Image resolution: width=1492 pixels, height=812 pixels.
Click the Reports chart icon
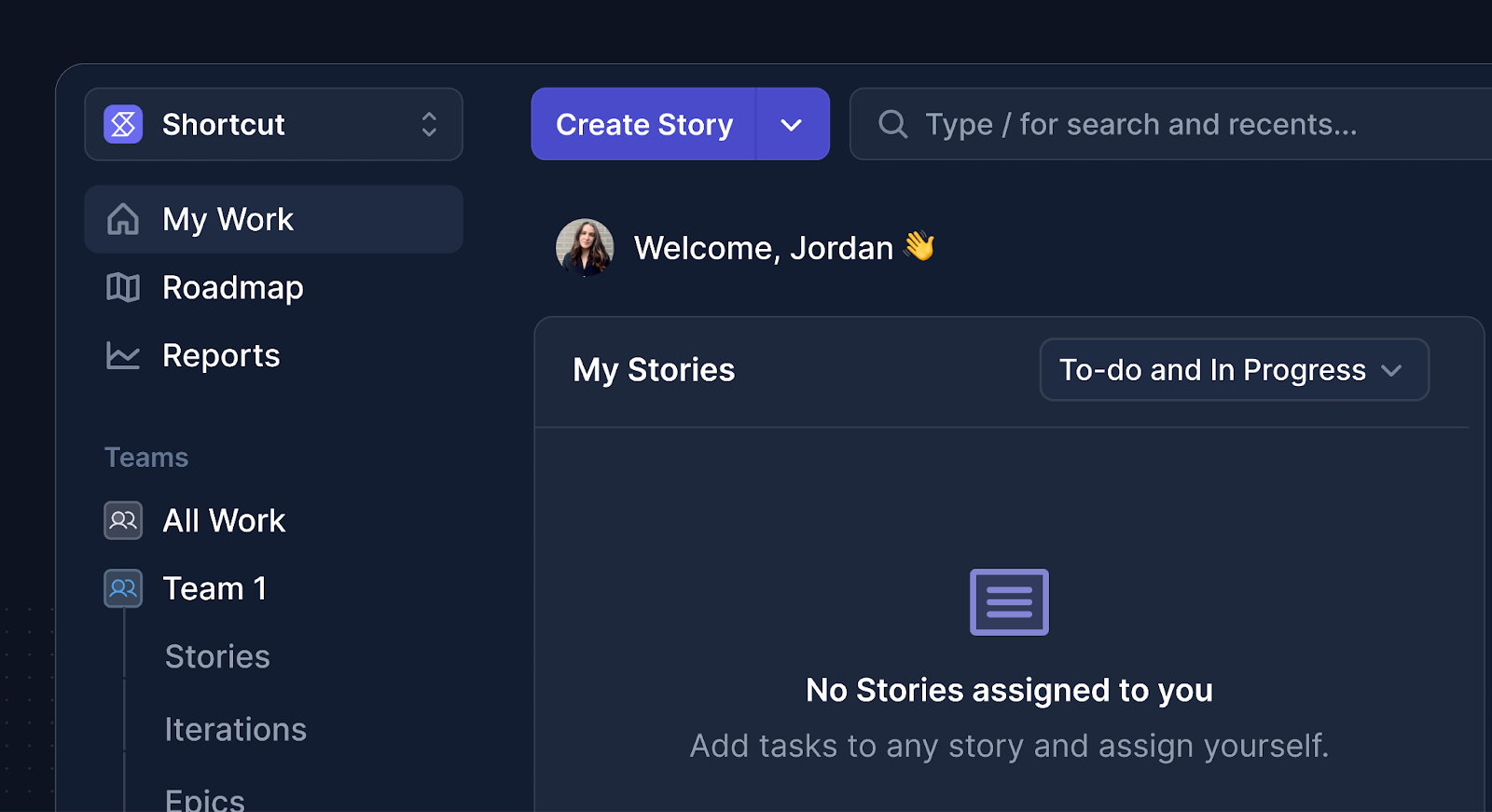click(x=123, y=355)
